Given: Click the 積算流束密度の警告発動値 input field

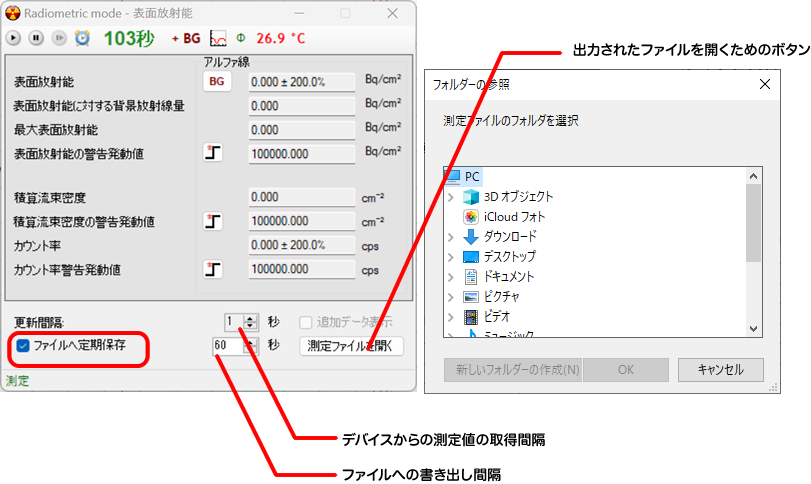Looking at the screenshot, I should tap(302, 221).
